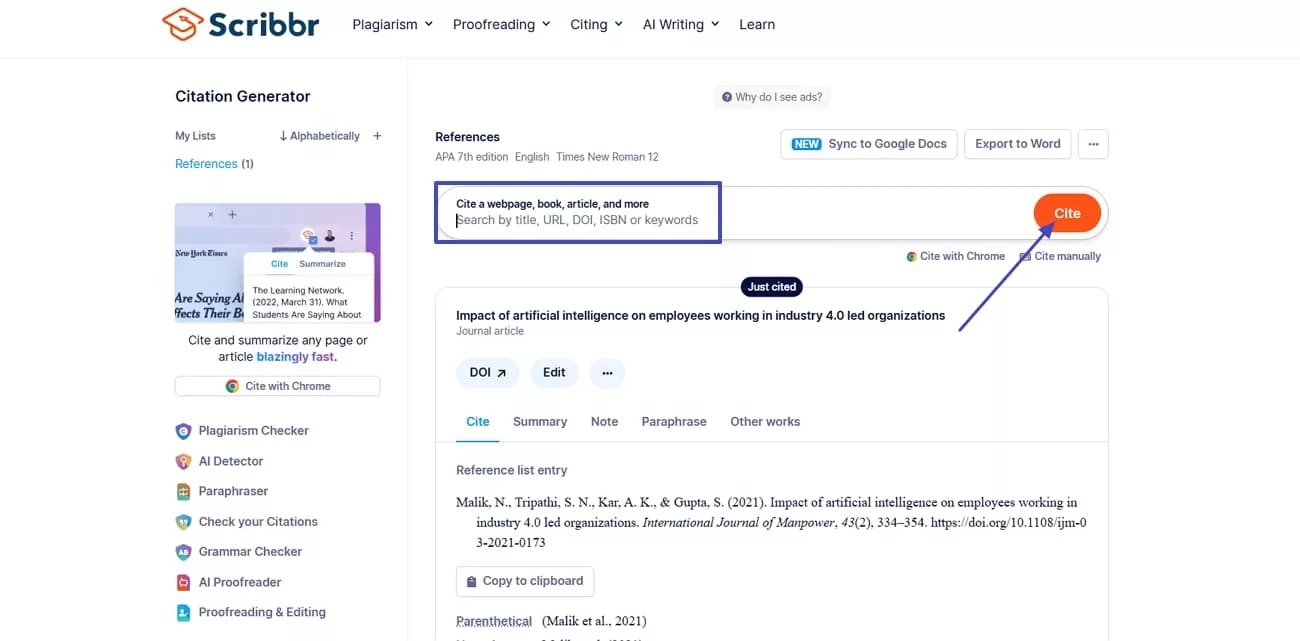Open the reference's three-dot options menu
The height and width of the screenshot is (641, 1300).
pyautogui.click(x=607, y=372)
